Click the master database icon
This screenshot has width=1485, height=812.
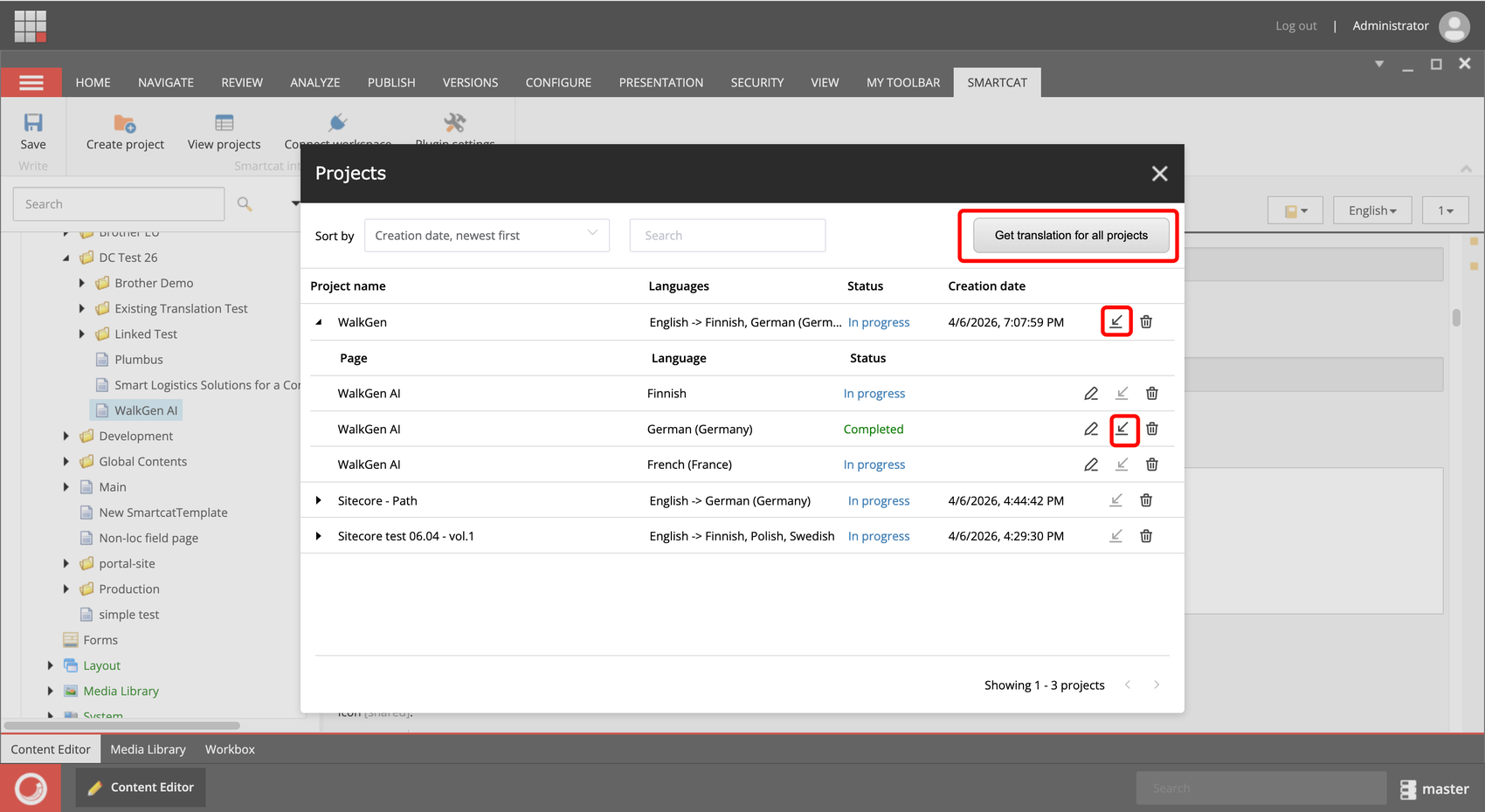pyautogui.click(x=1408, y=789)
